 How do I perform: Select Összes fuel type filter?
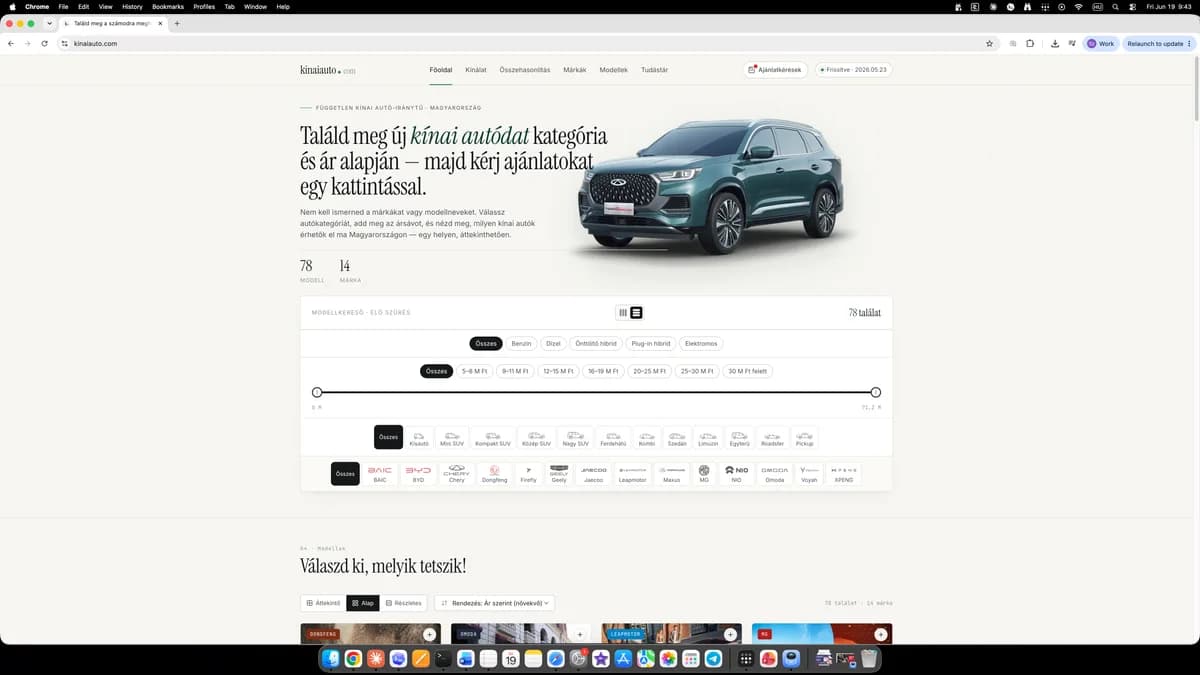pyautogui.click(x=486, y=343)
